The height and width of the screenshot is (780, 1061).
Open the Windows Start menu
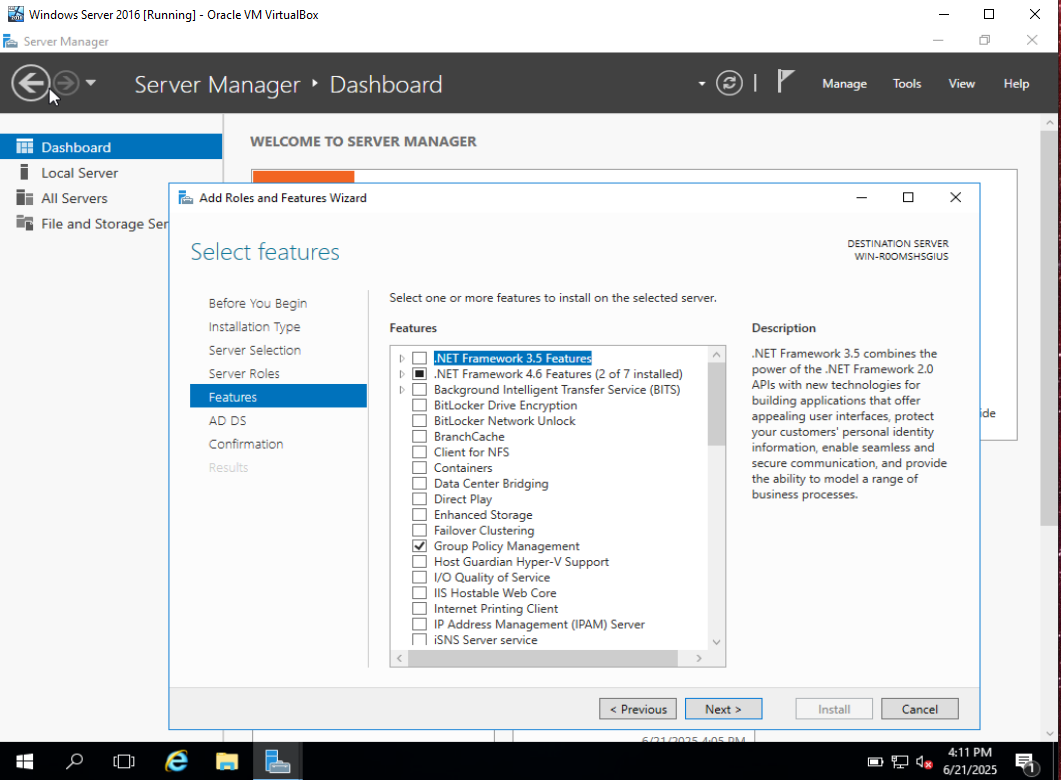tap(24, 762)
